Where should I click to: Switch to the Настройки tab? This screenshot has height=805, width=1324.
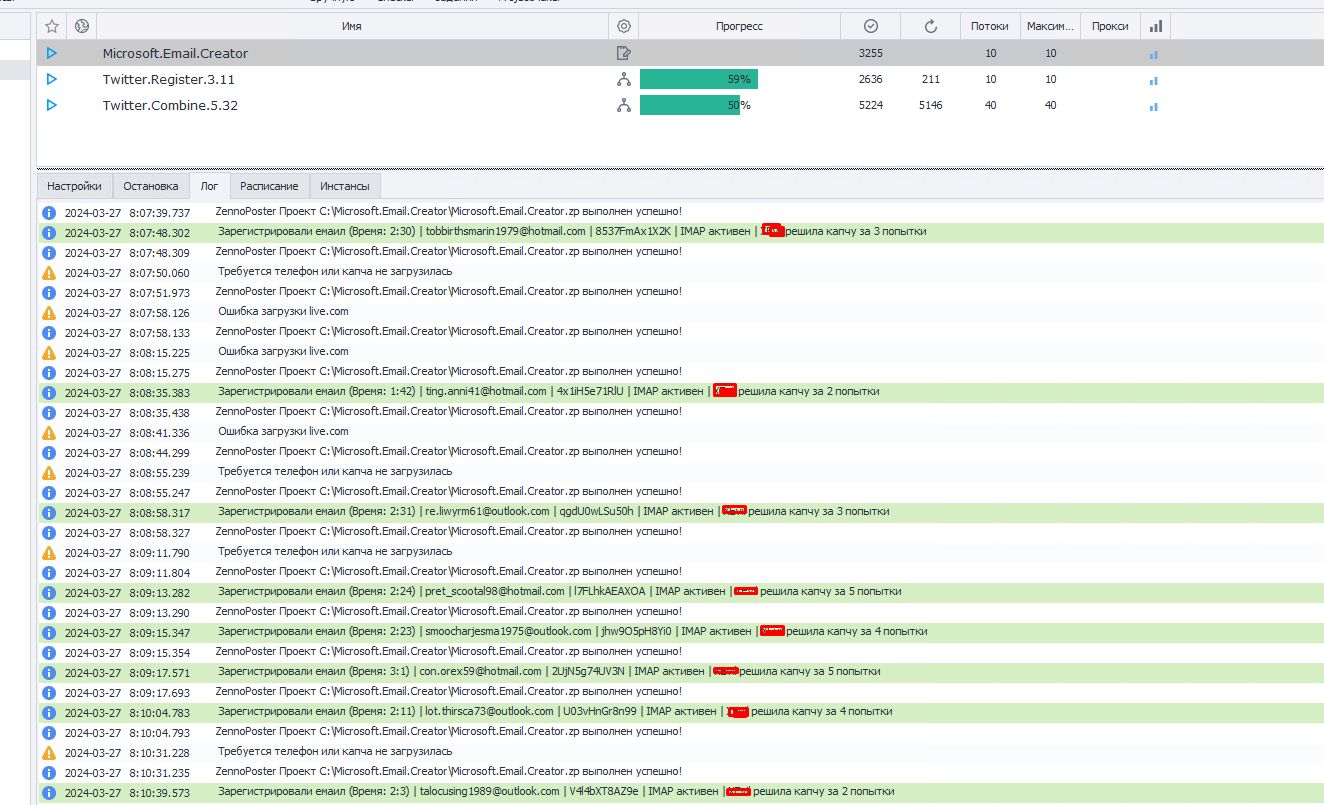[74, 186]
